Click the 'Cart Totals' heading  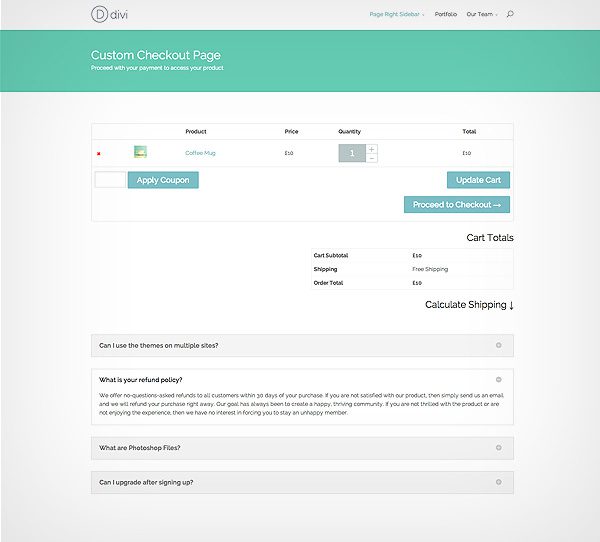[490, 238]
